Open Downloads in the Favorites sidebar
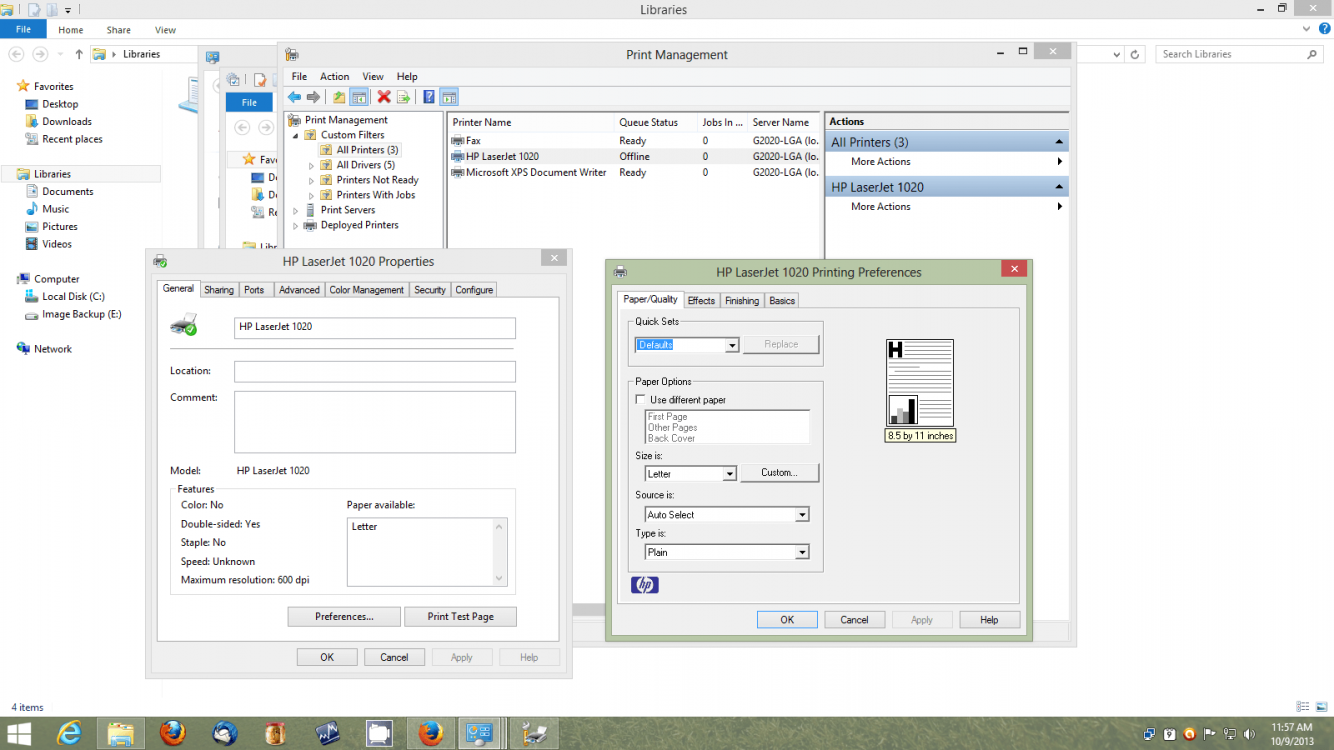 pyautogui.click(x=67, y=122)
